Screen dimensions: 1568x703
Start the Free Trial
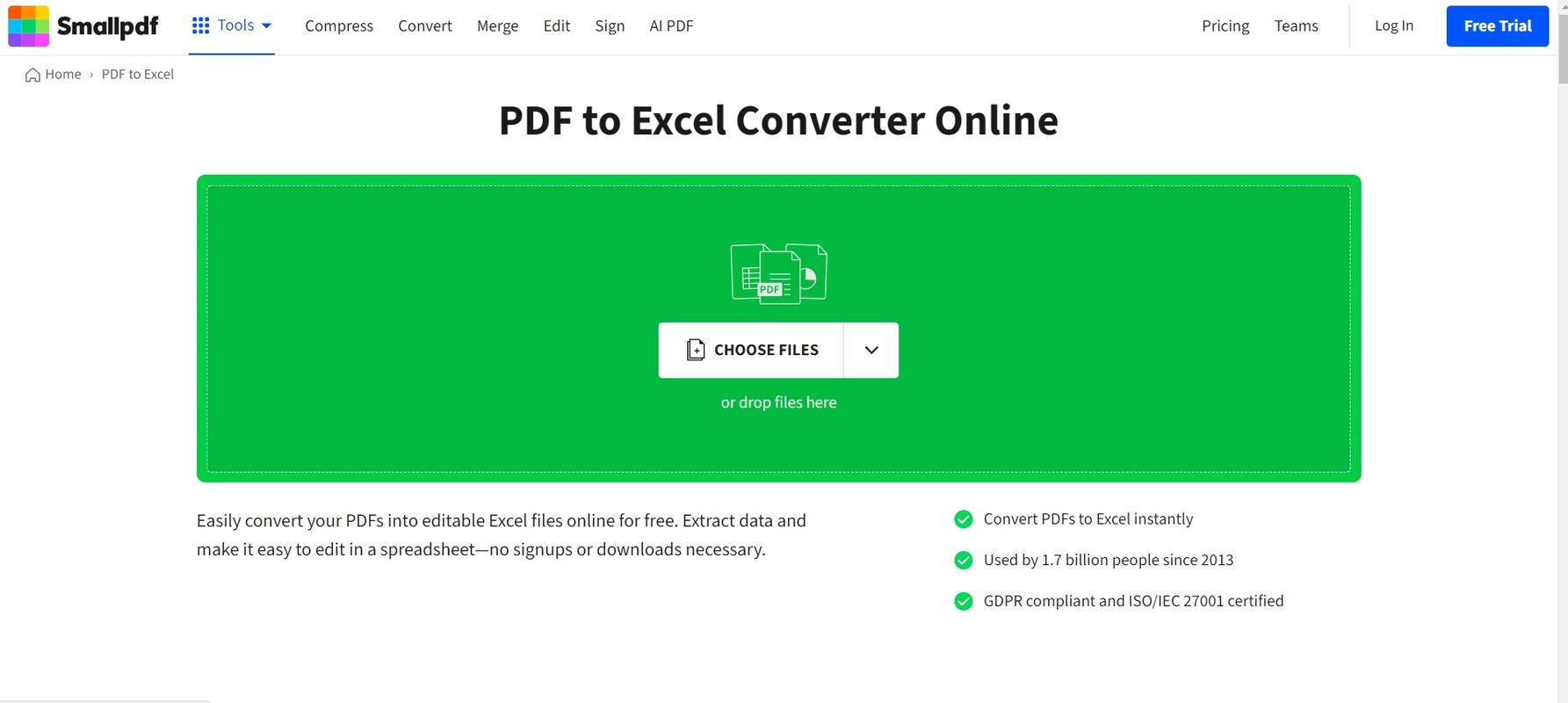click(x=1498, y=25)
